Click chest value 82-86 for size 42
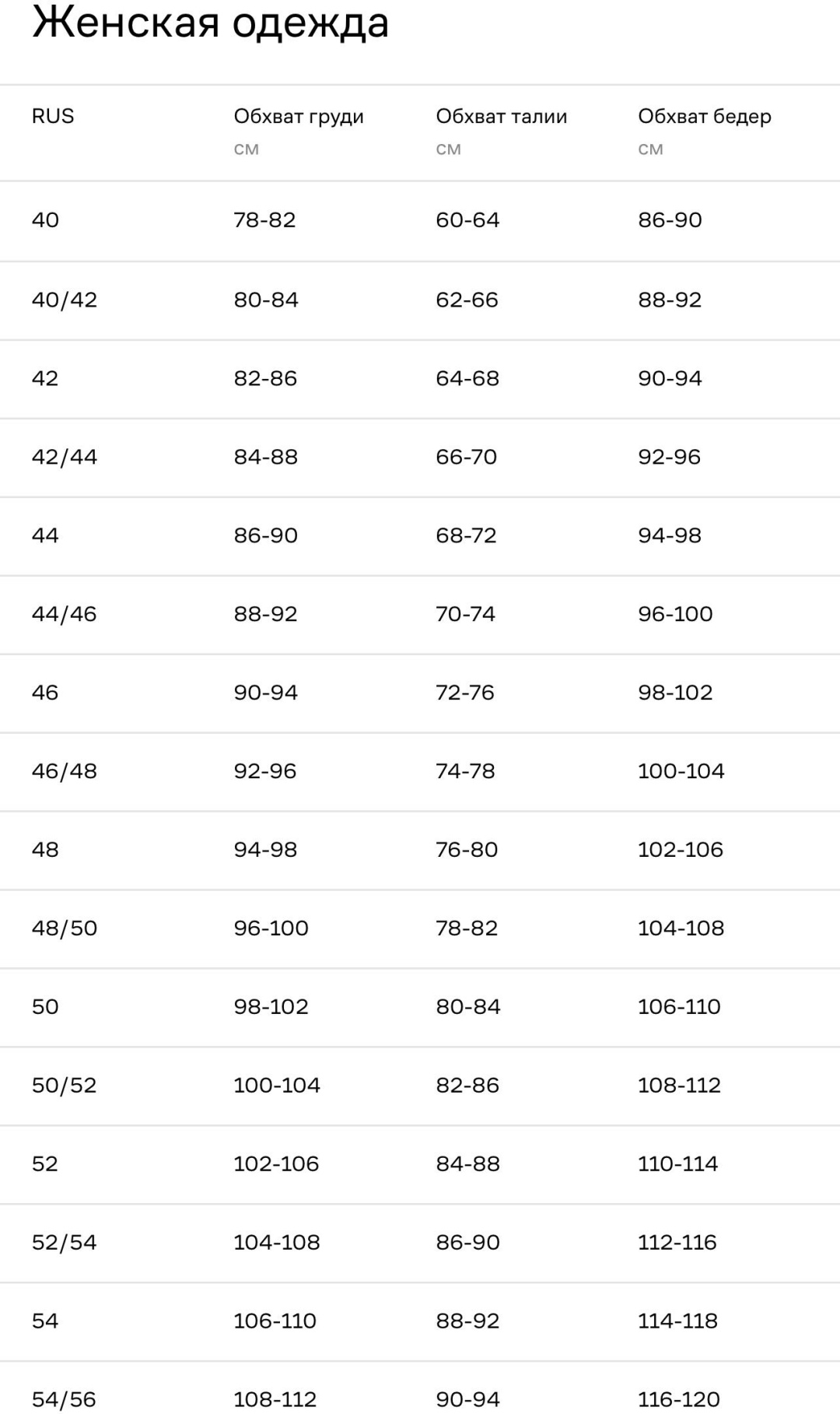Screen dimensions: 840x1414 pos(265,378)
